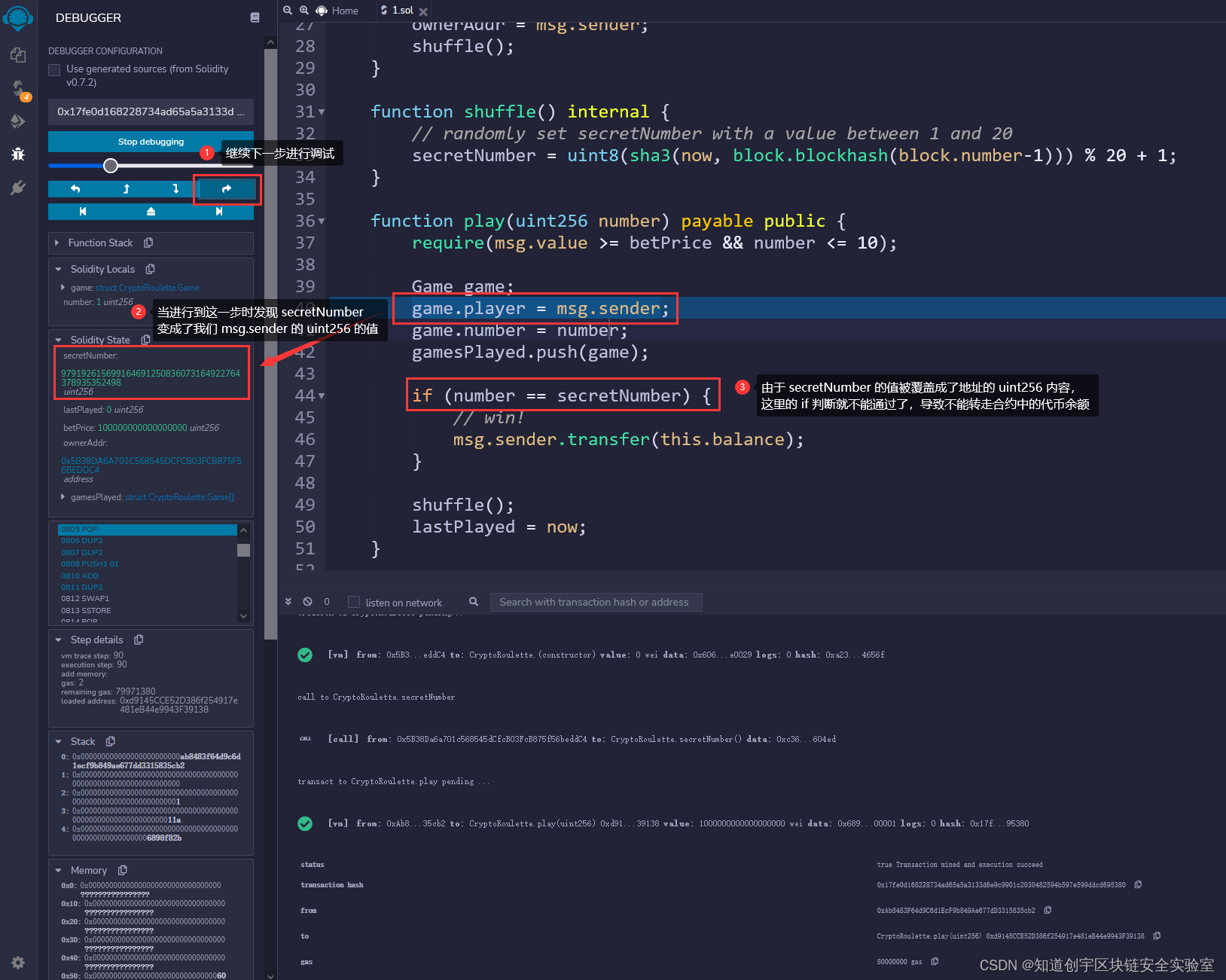Image resolution: width=1226 pixels, height=980 pixels.
Task: Switch to the Home tab
Action: tap(337, 11)
